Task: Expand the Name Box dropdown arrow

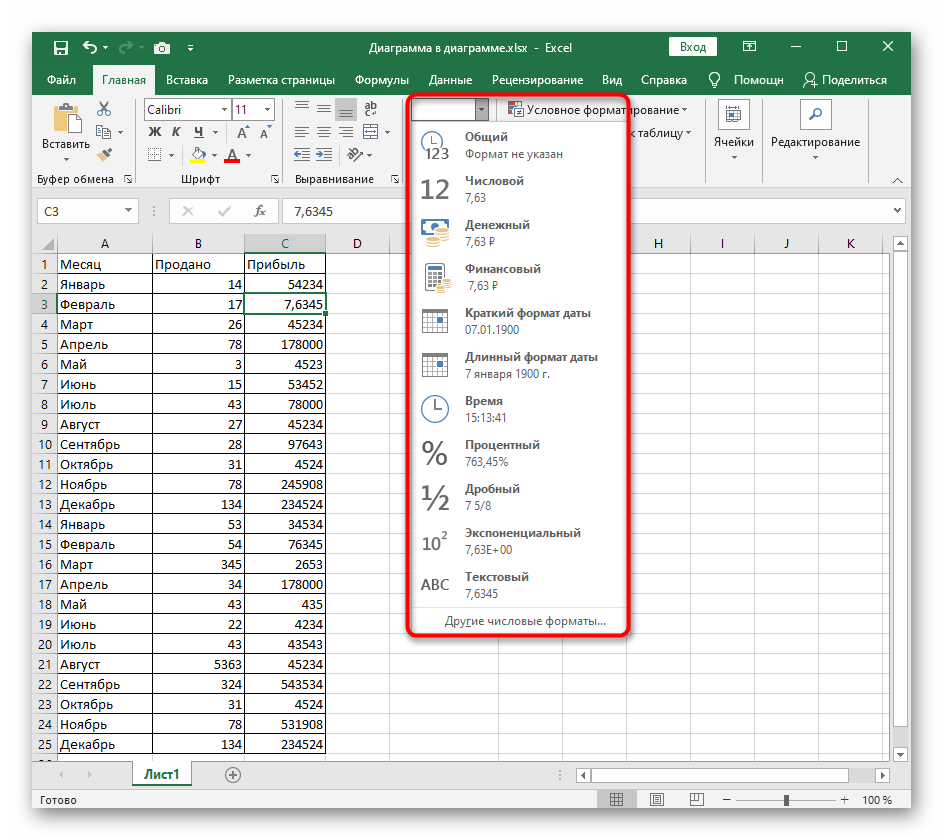Action: [128, 211]
